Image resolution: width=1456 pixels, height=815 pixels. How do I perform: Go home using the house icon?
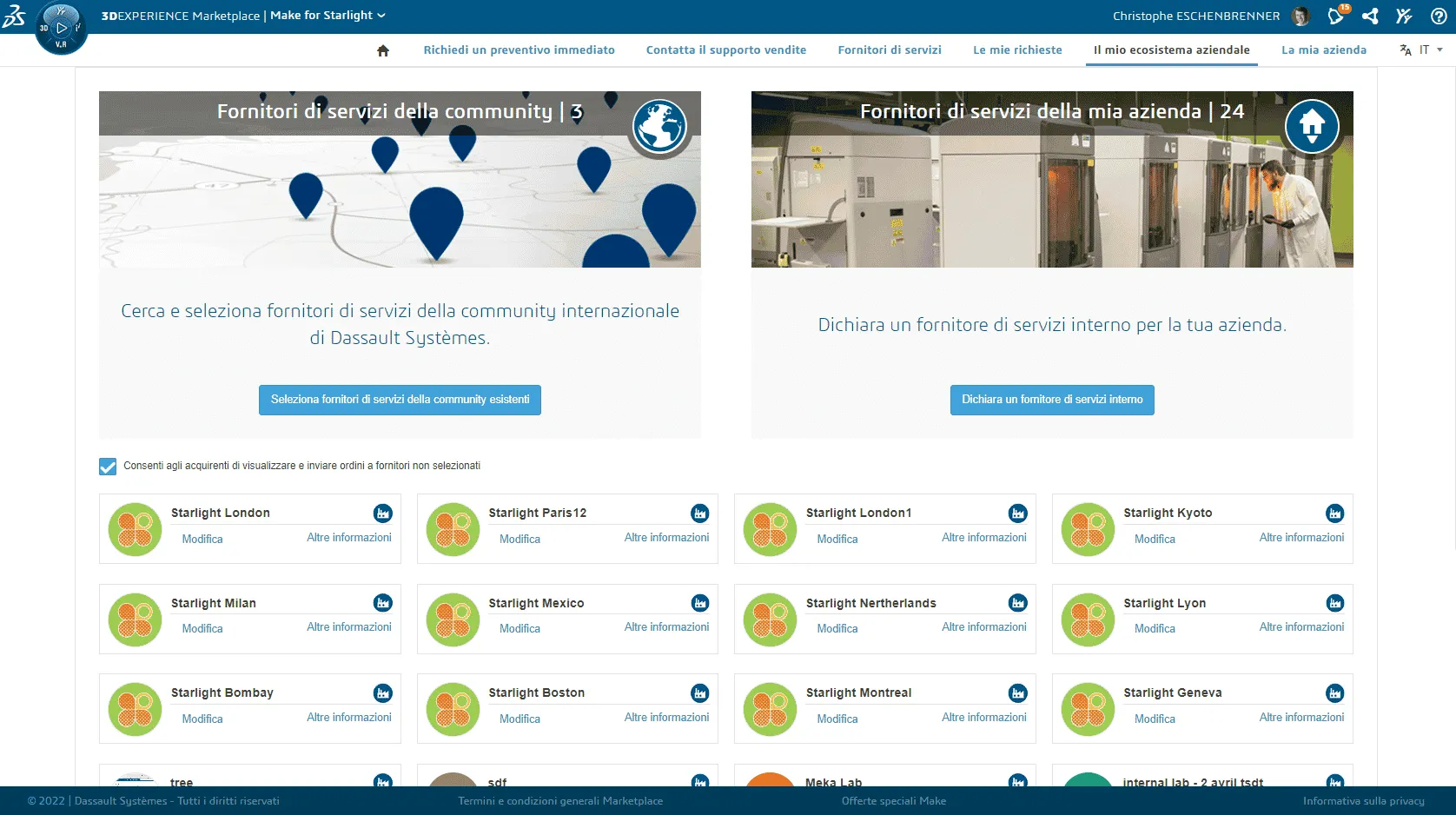pyautogui.click(x=382, y=50)
